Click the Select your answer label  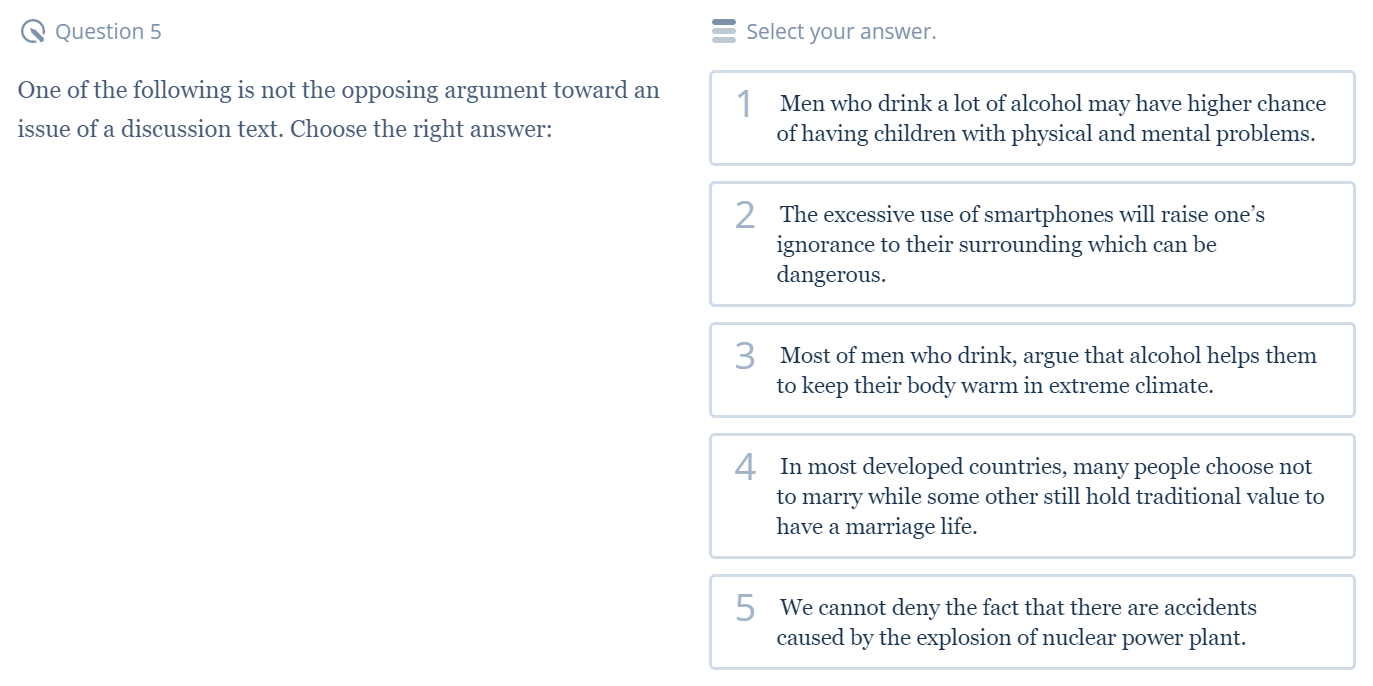point(841,31)
